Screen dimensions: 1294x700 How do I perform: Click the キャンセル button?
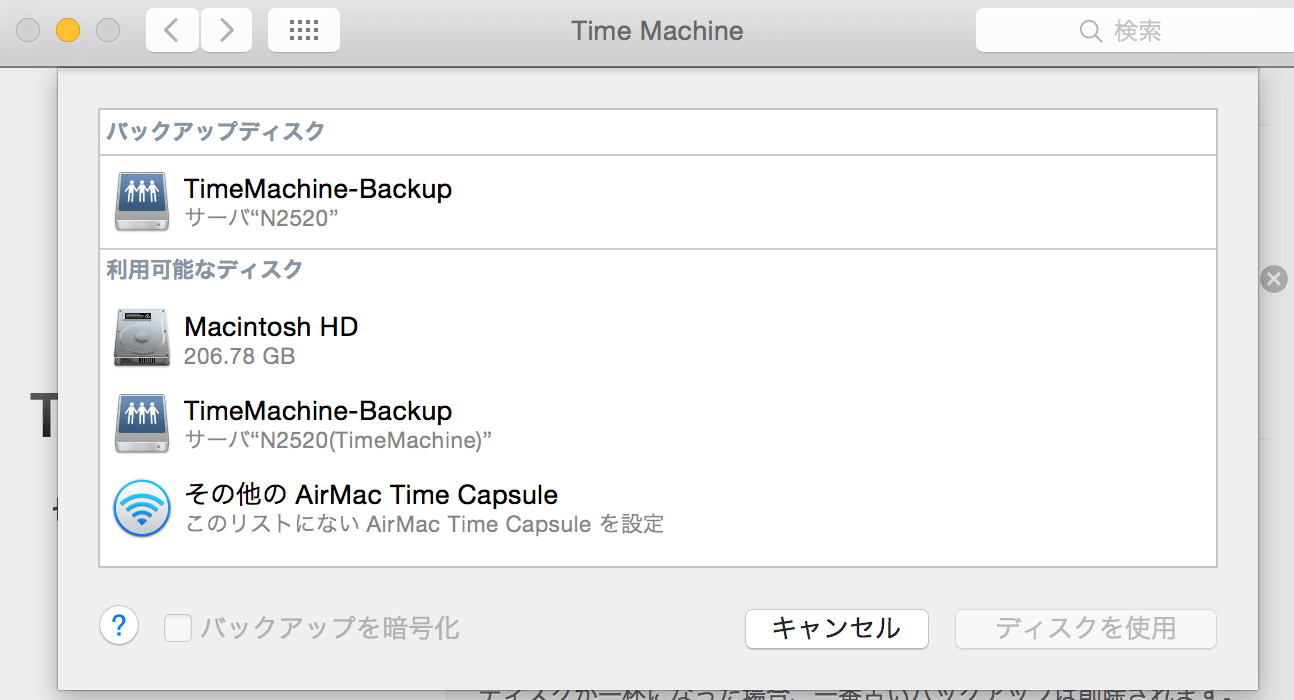click(x=837, y=629)
